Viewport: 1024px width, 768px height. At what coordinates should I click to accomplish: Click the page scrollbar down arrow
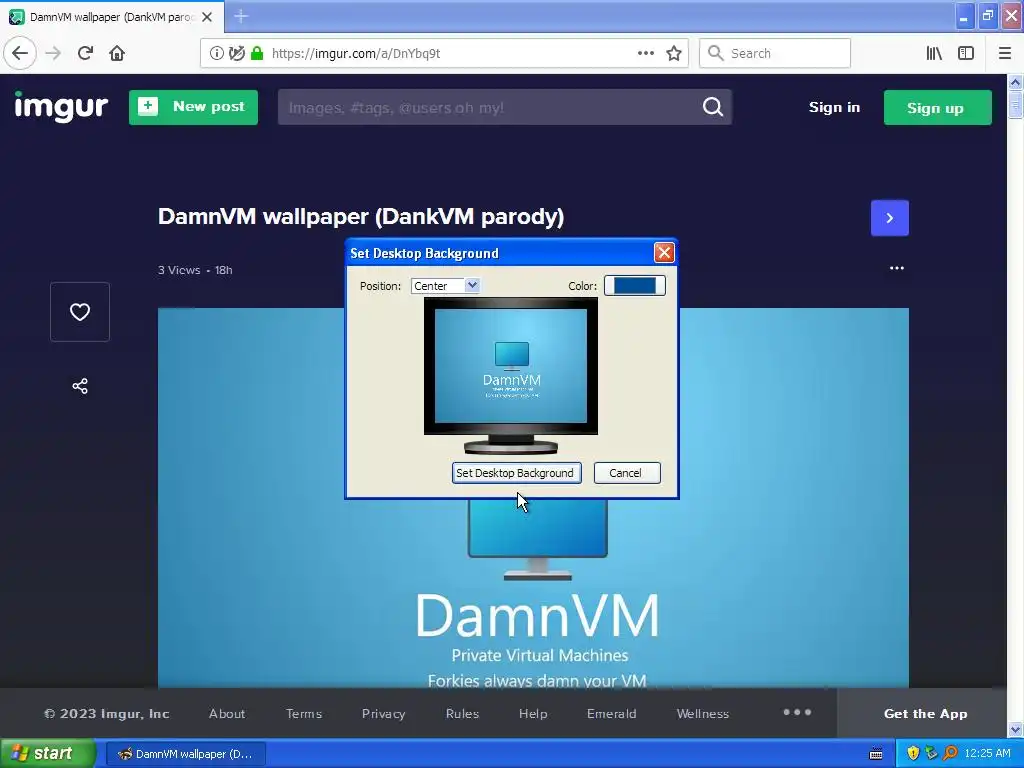click(x=1015, y=729)
